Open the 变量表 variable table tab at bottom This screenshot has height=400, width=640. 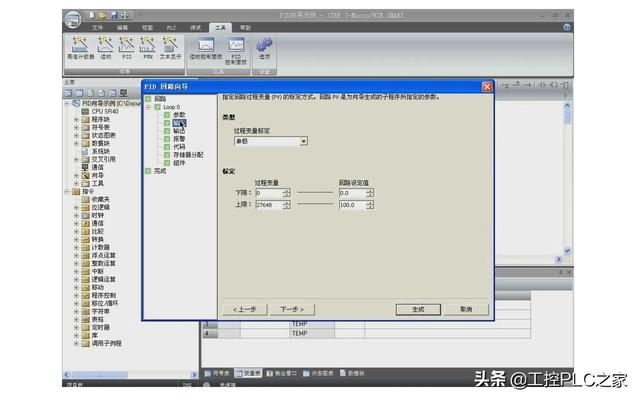pyautogui.click(x=248, y=373)
